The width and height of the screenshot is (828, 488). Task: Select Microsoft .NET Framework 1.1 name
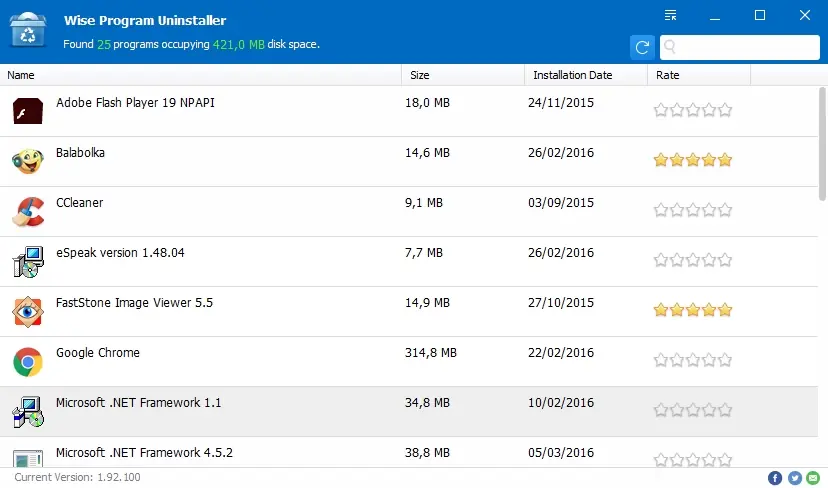138,402
